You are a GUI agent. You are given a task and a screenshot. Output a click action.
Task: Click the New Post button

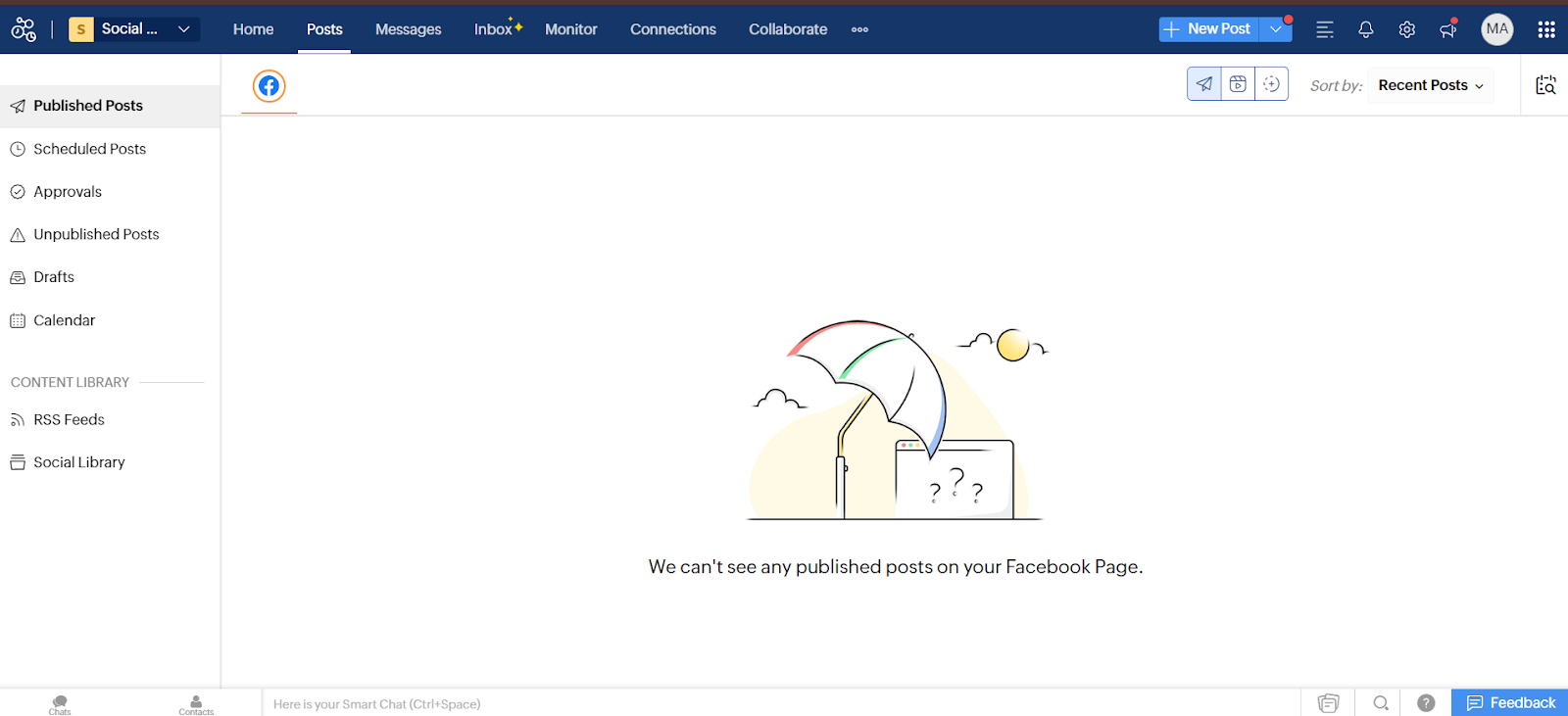tap(1208, 29)
